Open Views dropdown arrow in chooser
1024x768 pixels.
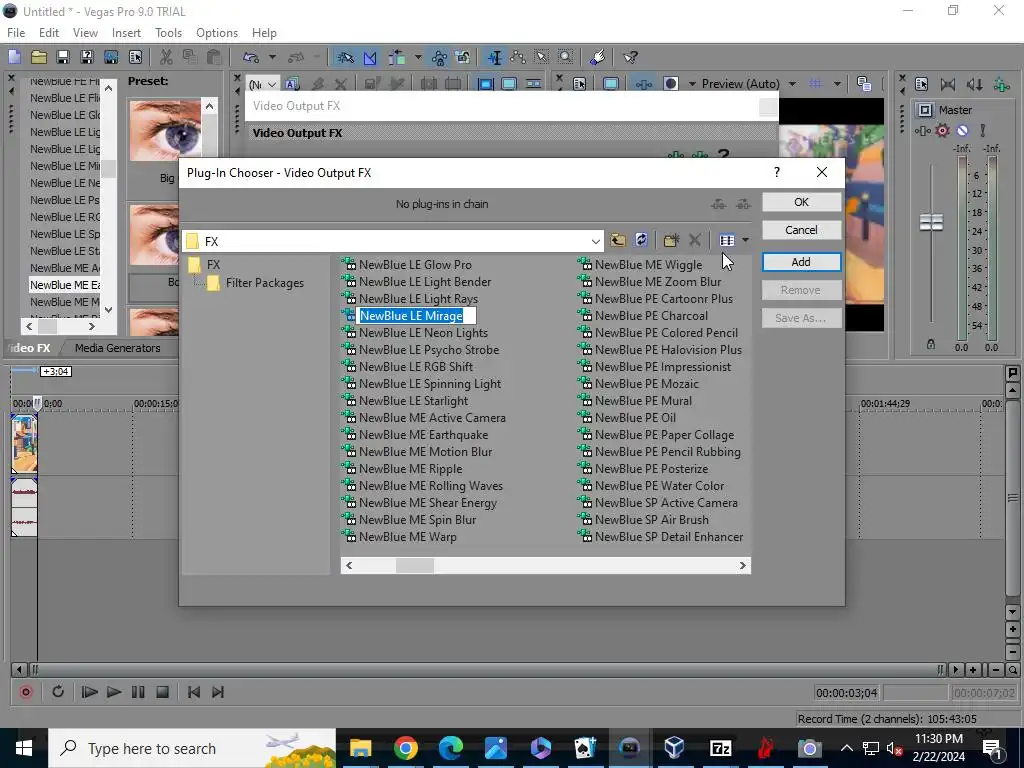[745, 240]
